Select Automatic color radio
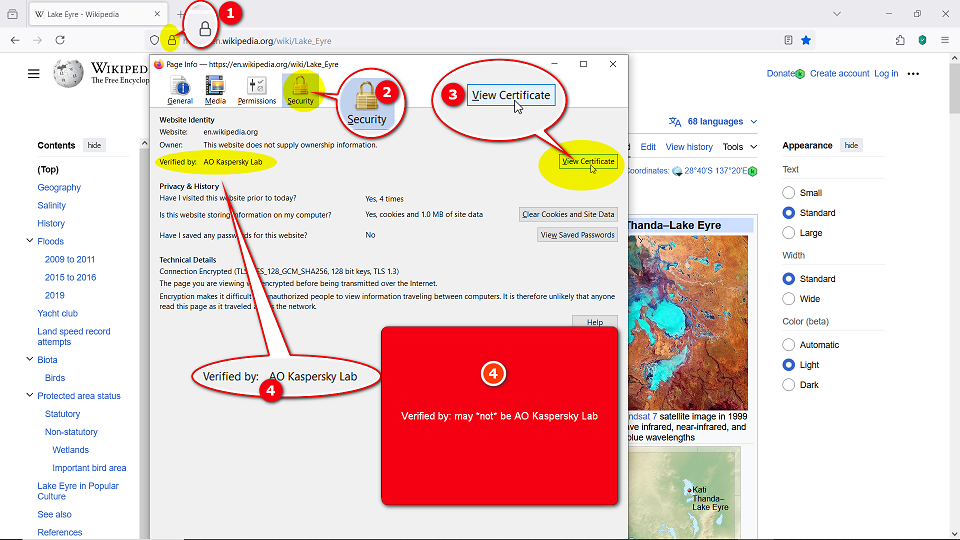The image size is (960, 540). pyautogui.click(x=789, y=345)
